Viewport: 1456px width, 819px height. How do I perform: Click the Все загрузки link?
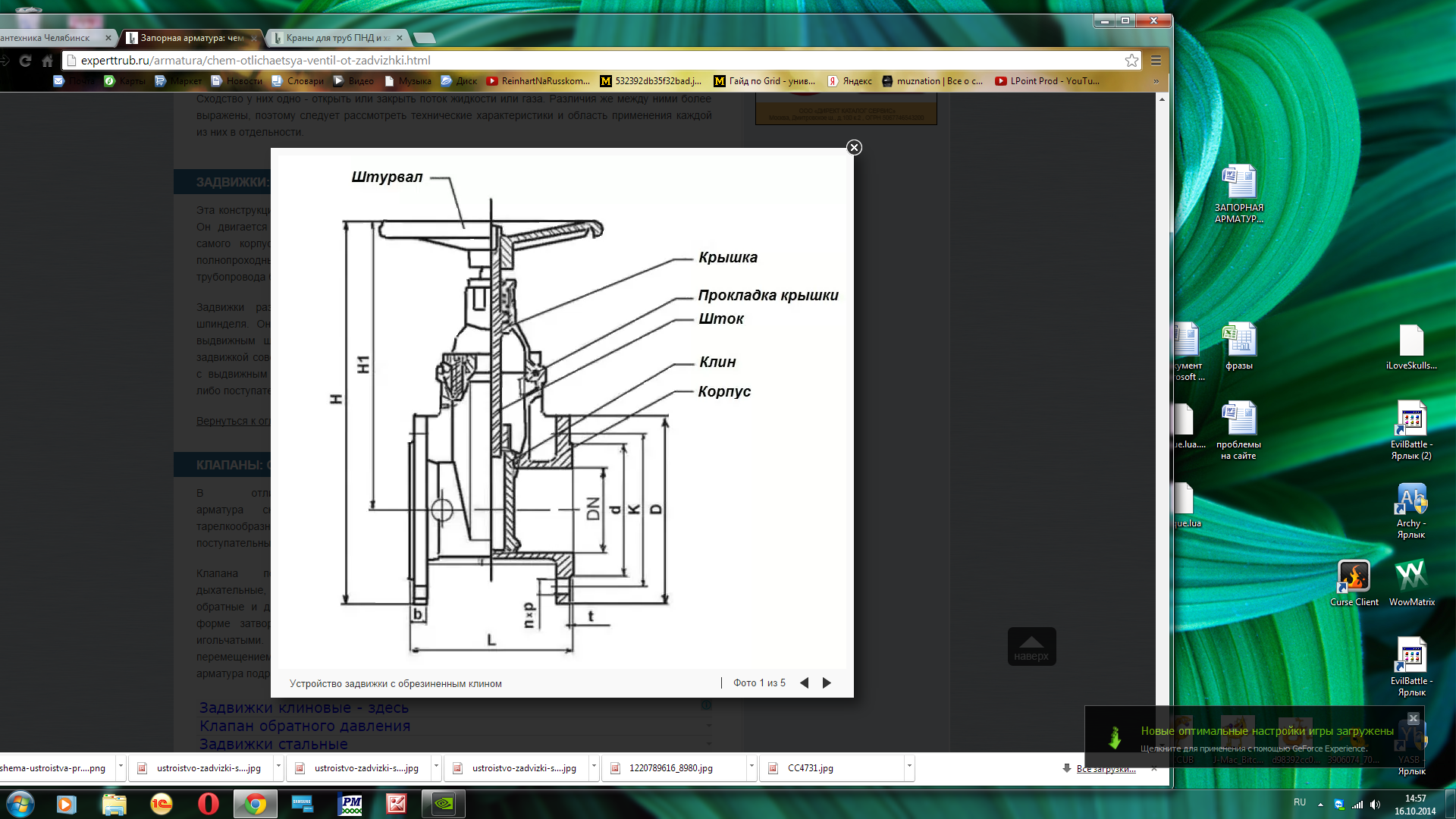1106,769
